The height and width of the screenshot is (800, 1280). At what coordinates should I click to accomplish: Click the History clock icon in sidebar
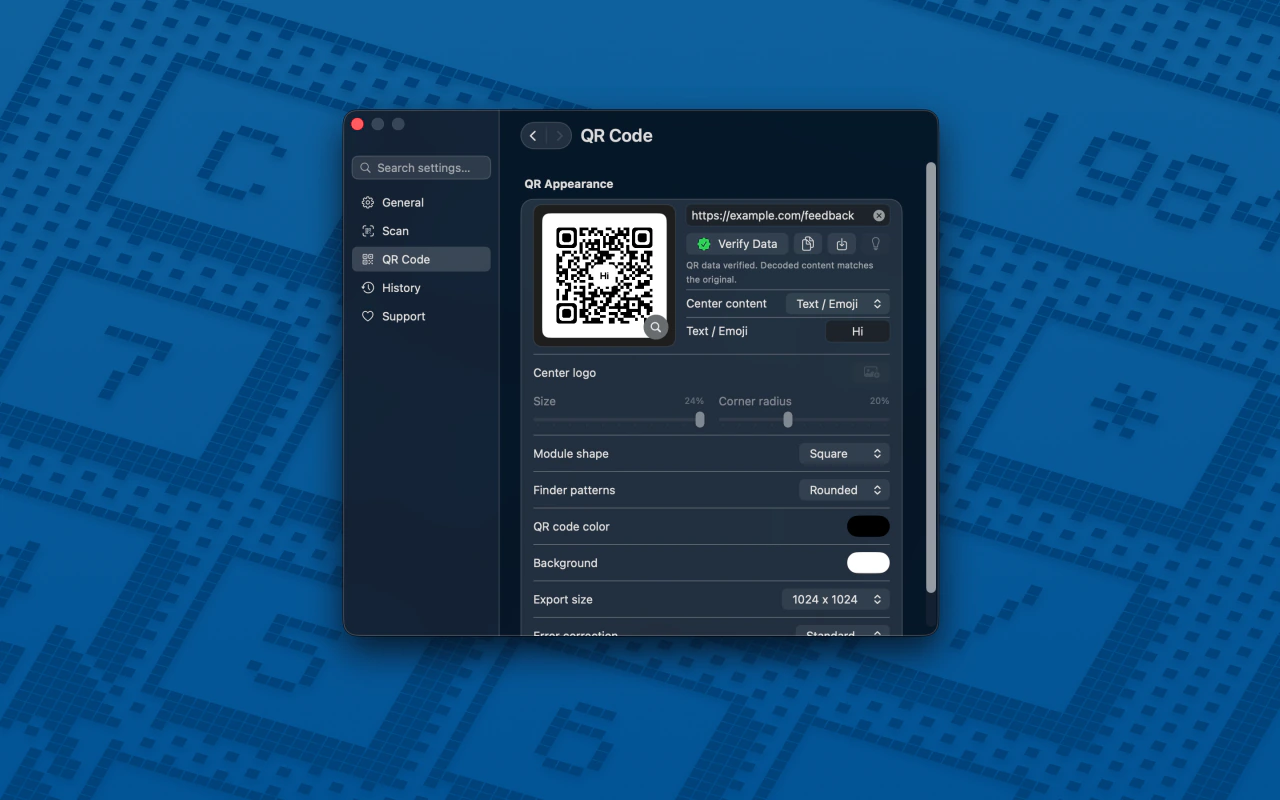point(368,288)
